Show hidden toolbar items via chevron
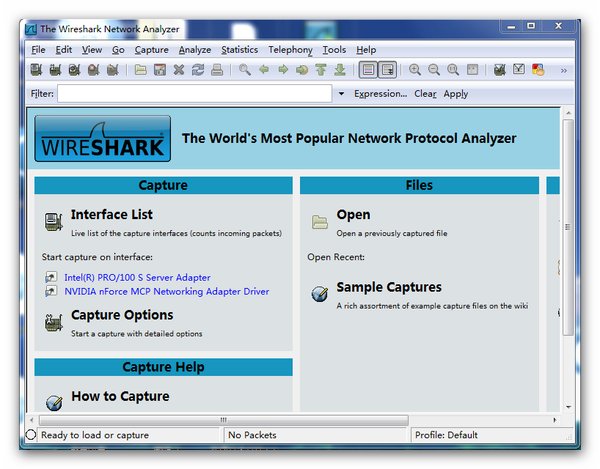Viewport: 600px width, 469px height. tap(564, 70)
